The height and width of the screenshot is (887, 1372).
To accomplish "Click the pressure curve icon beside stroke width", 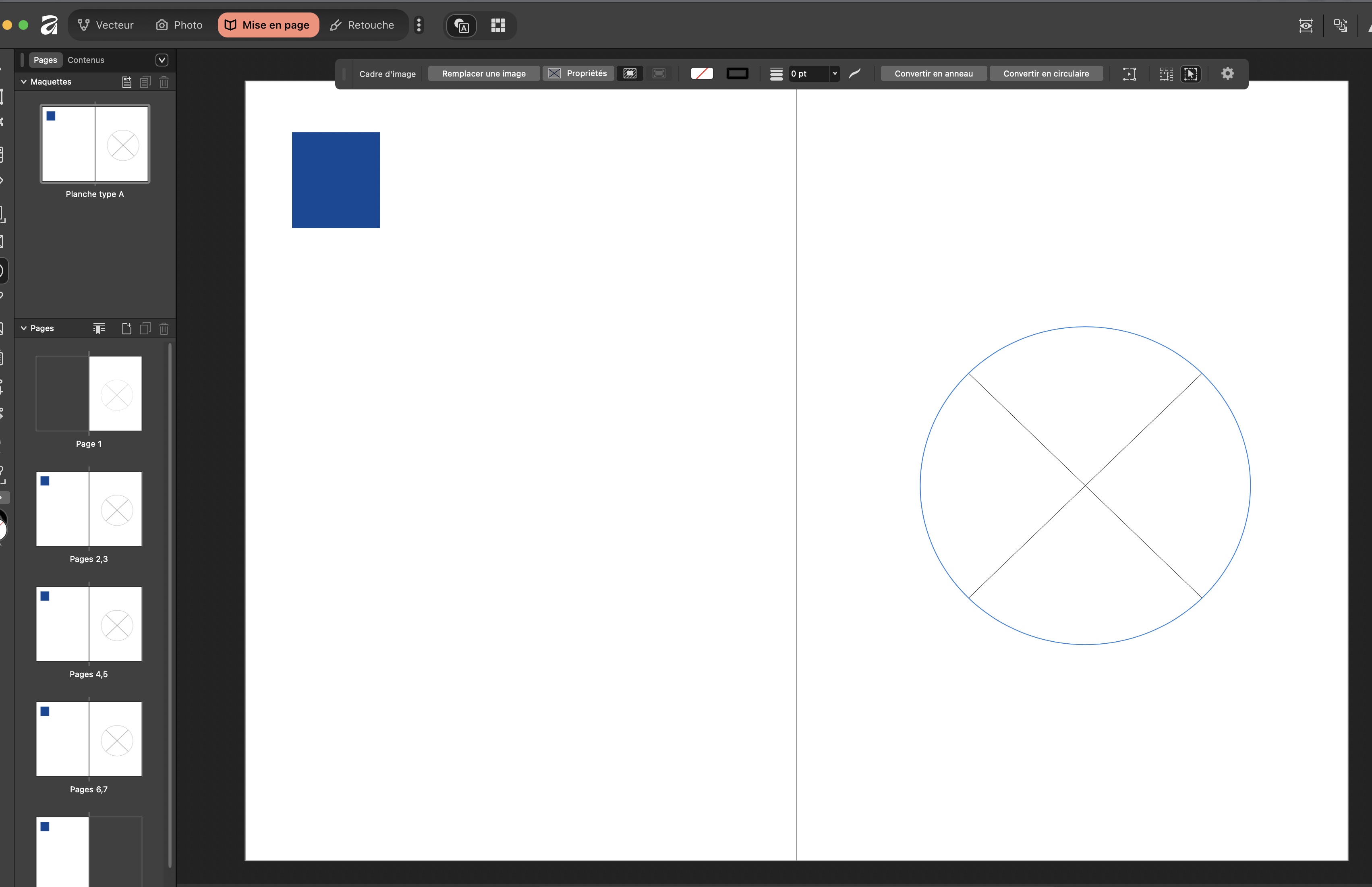I will point(855,73).
